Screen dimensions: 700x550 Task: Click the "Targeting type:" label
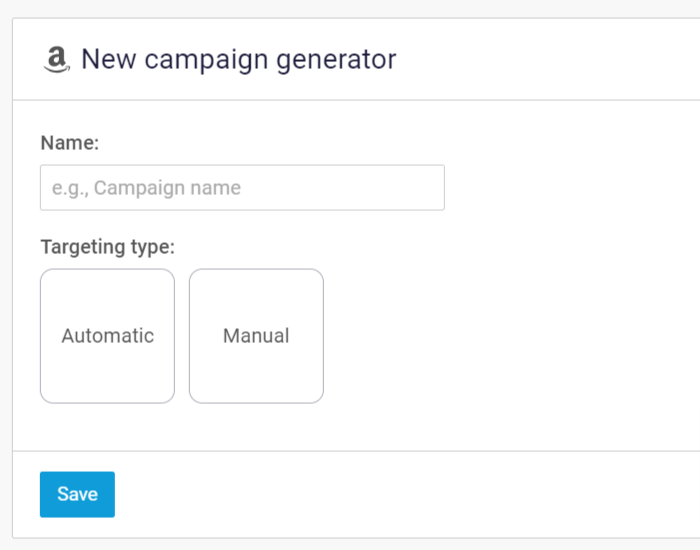pyautogui.click(x=107, y=246)
